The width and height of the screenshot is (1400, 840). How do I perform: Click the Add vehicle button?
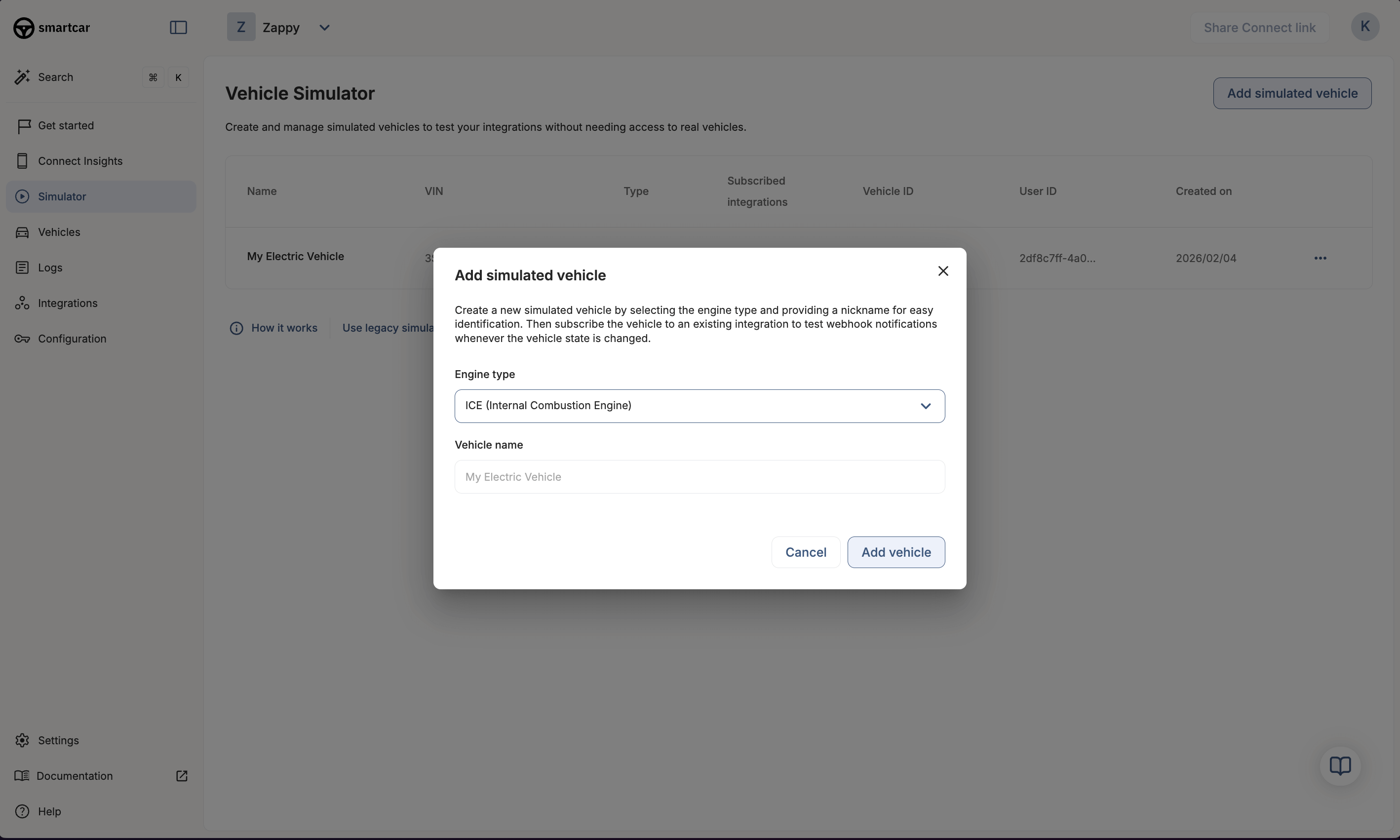coord(895,552)
